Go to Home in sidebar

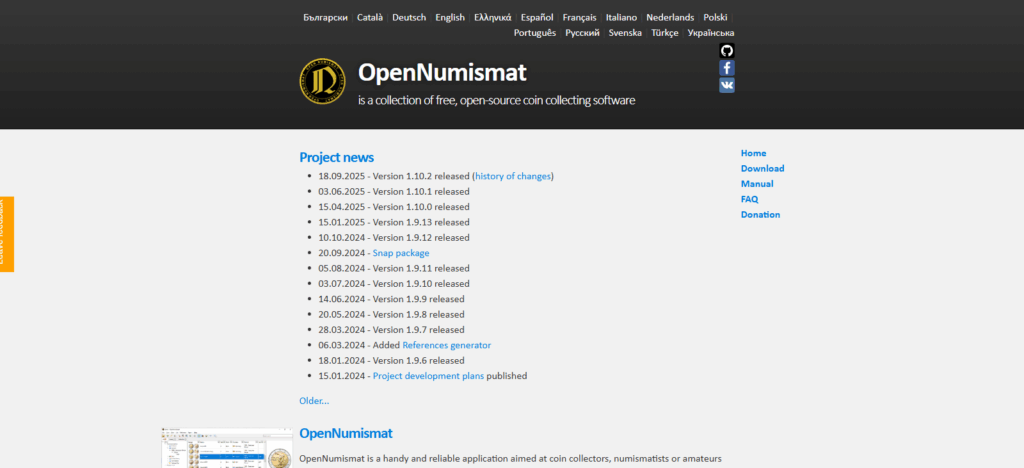click(754, 153)
